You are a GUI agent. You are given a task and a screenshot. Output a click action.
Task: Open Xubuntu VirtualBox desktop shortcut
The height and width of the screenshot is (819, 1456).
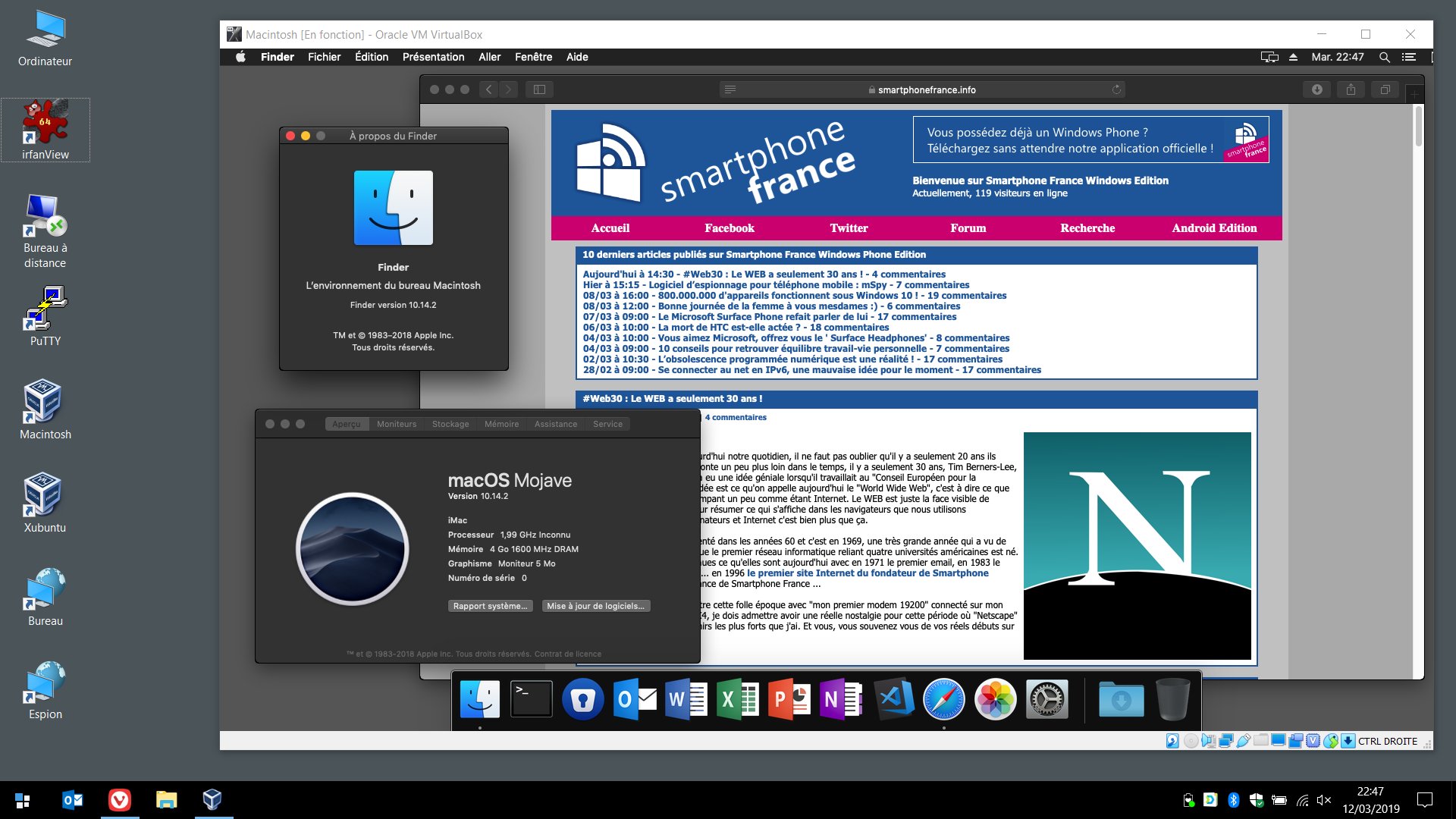45,502
